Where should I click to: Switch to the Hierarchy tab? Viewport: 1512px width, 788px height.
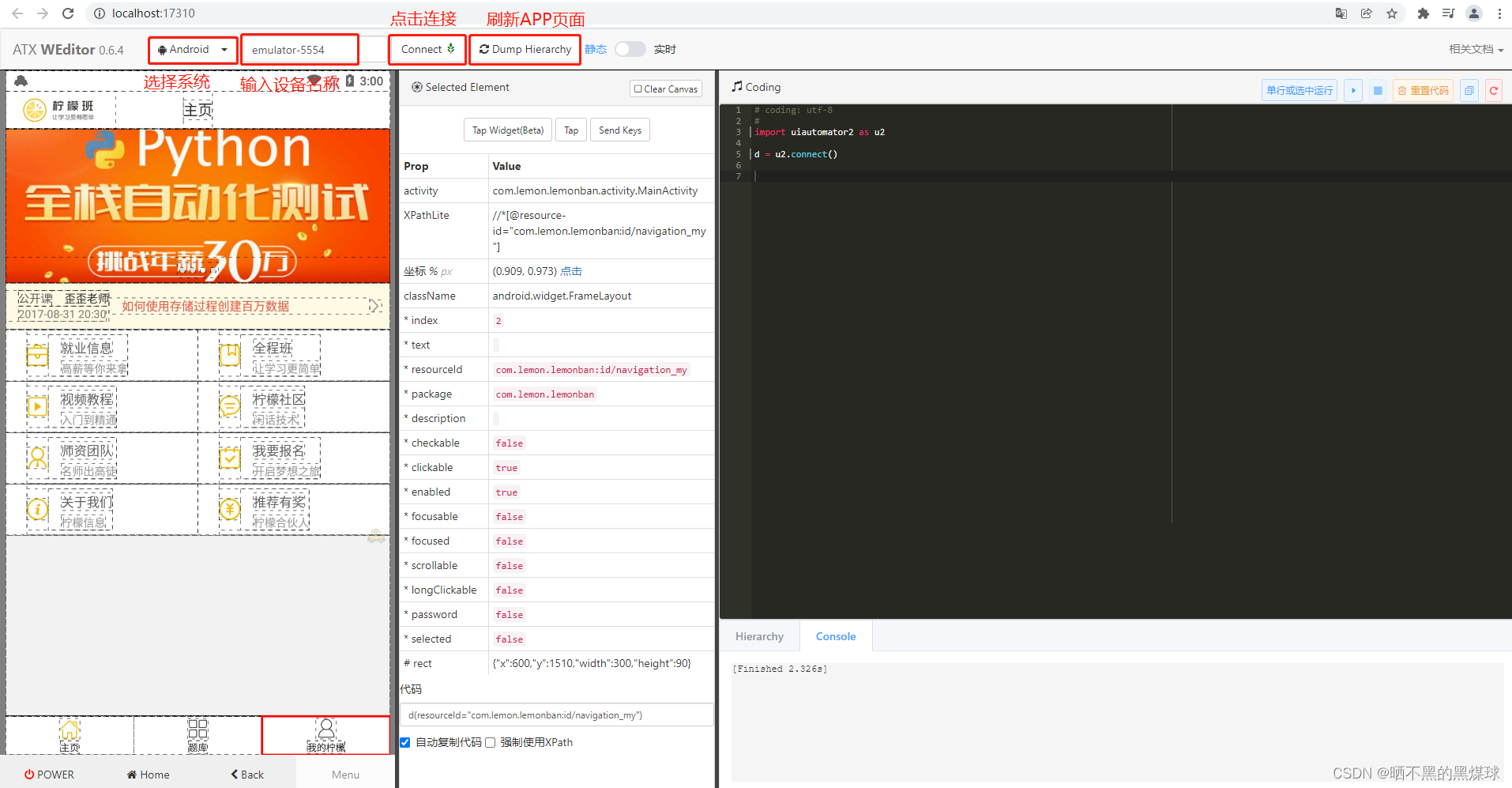click(759, 636)
